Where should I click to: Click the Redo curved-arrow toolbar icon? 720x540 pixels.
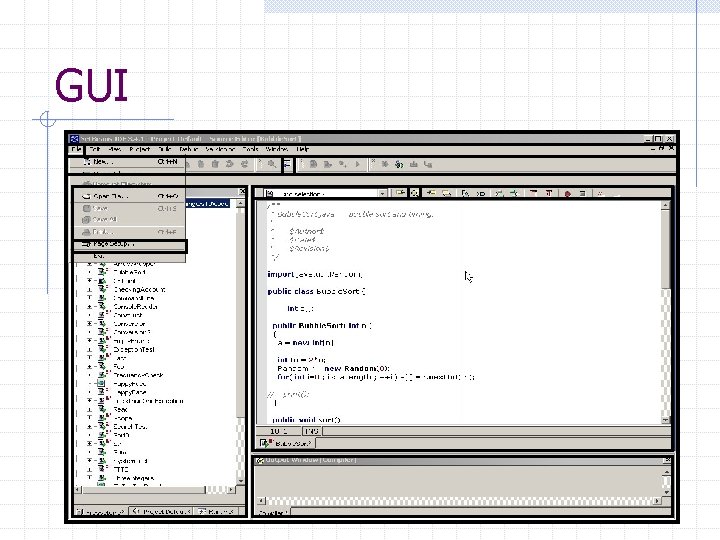[244, 164]
